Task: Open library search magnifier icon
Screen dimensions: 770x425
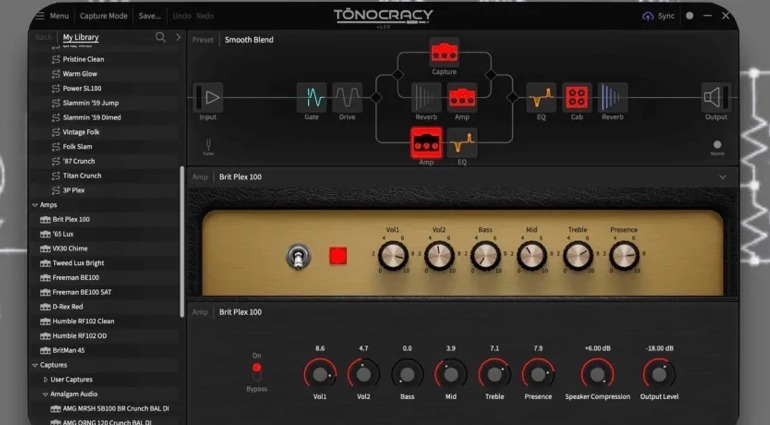Action: click(x=160, y=37)
